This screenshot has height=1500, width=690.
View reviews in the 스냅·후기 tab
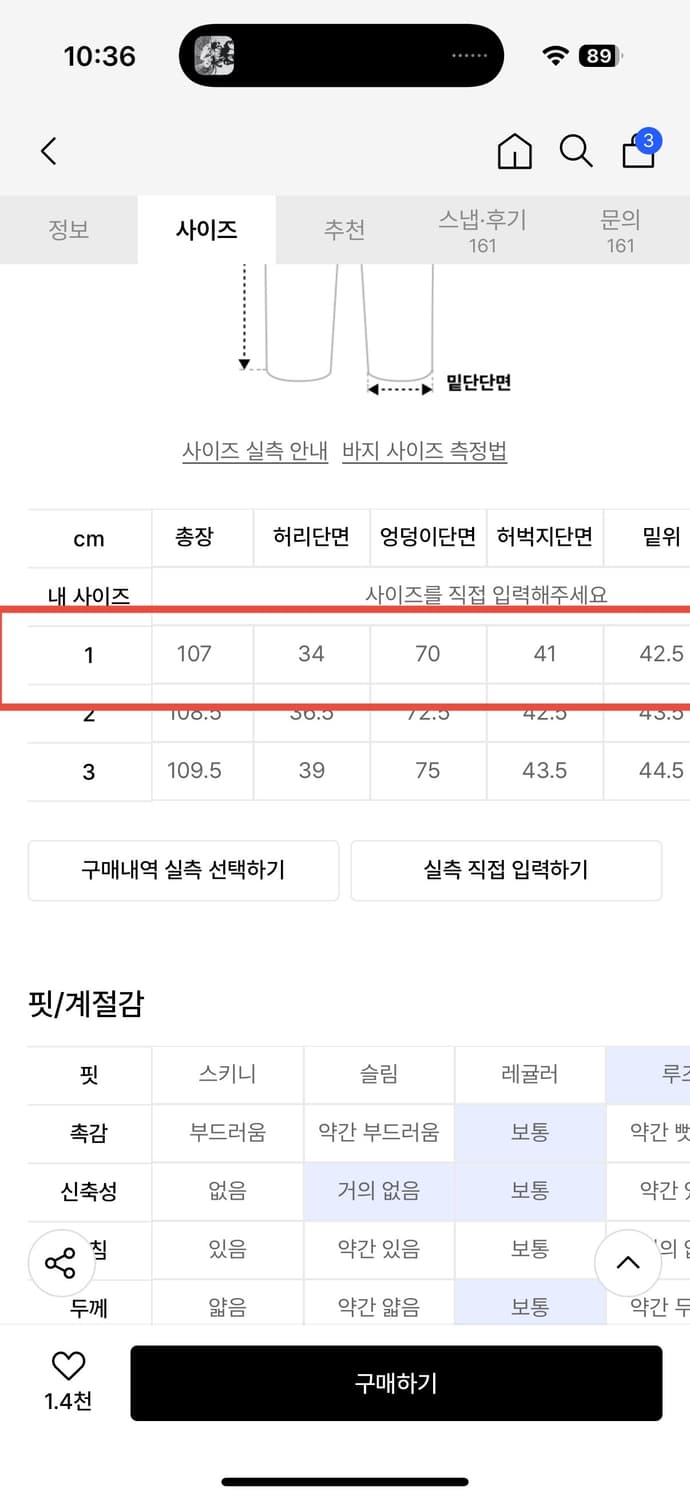(x=483, y=229)
